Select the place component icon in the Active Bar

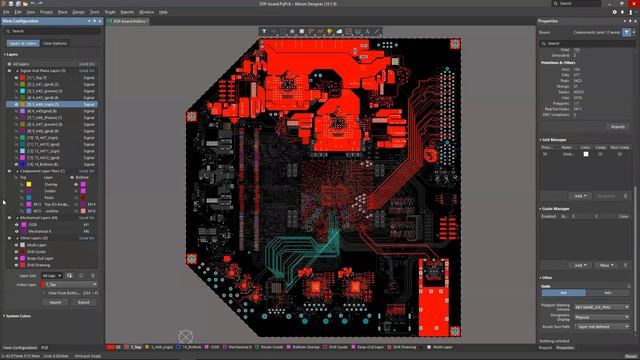click(x=302, y=31)
